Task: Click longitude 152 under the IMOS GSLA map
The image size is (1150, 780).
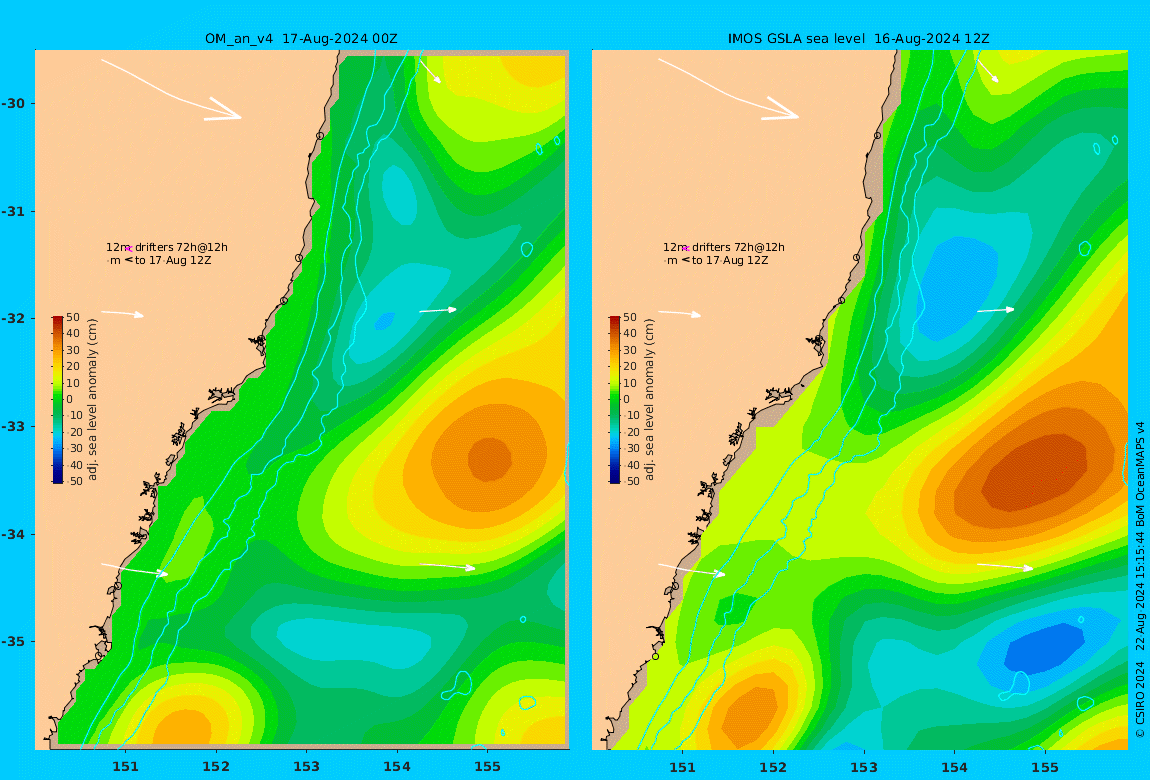Action: coord(773,767)
